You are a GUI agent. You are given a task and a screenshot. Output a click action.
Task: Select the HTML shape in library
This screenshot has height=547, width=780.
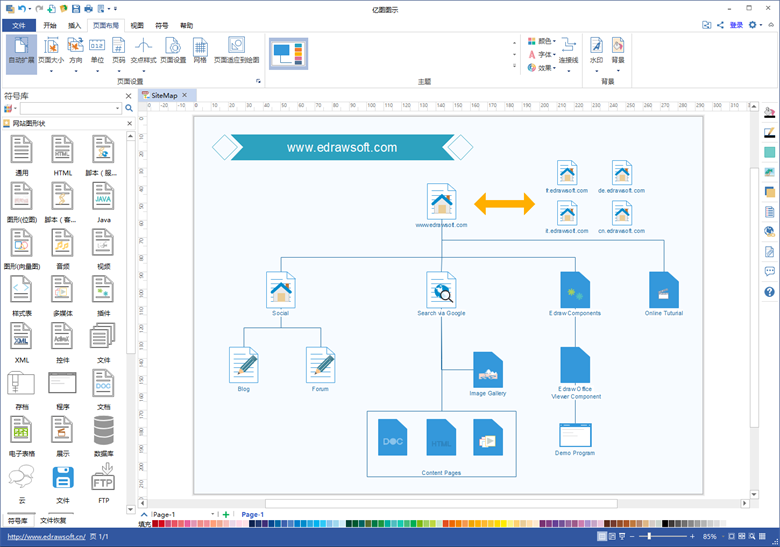click(63, 156)
